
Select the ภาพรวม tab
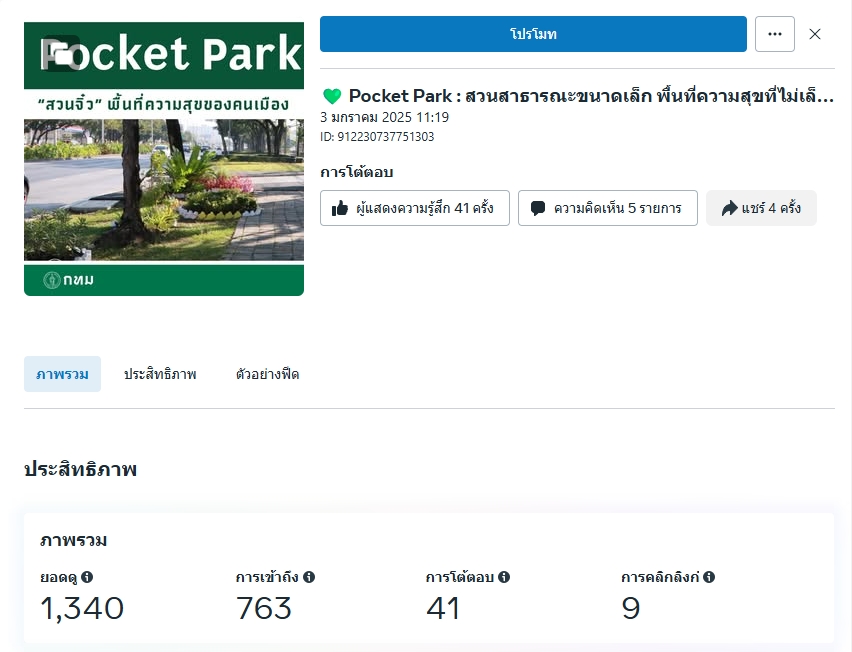click(x=62, y=374)
